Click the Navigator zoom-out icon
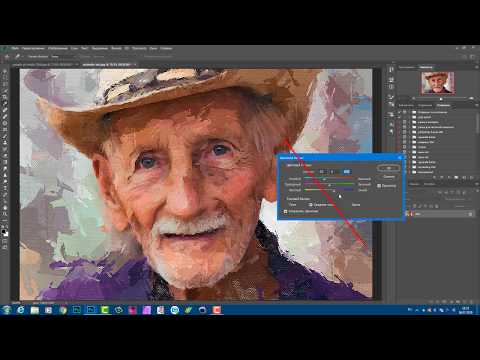The height and width of the screenshot is (360, 480). tap(414, 99)
